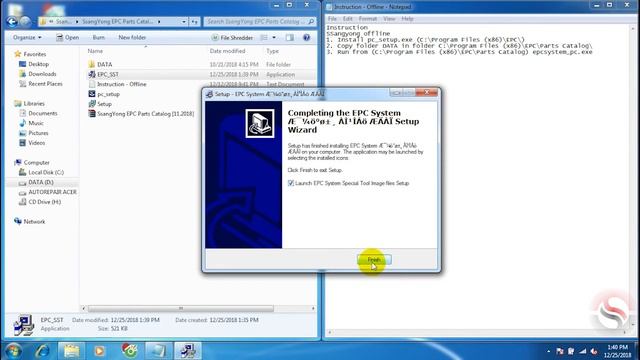Screen dimensions: 640x360
Task: Open Windows Media Player taskbar icon
Action: tap(99, 351)
